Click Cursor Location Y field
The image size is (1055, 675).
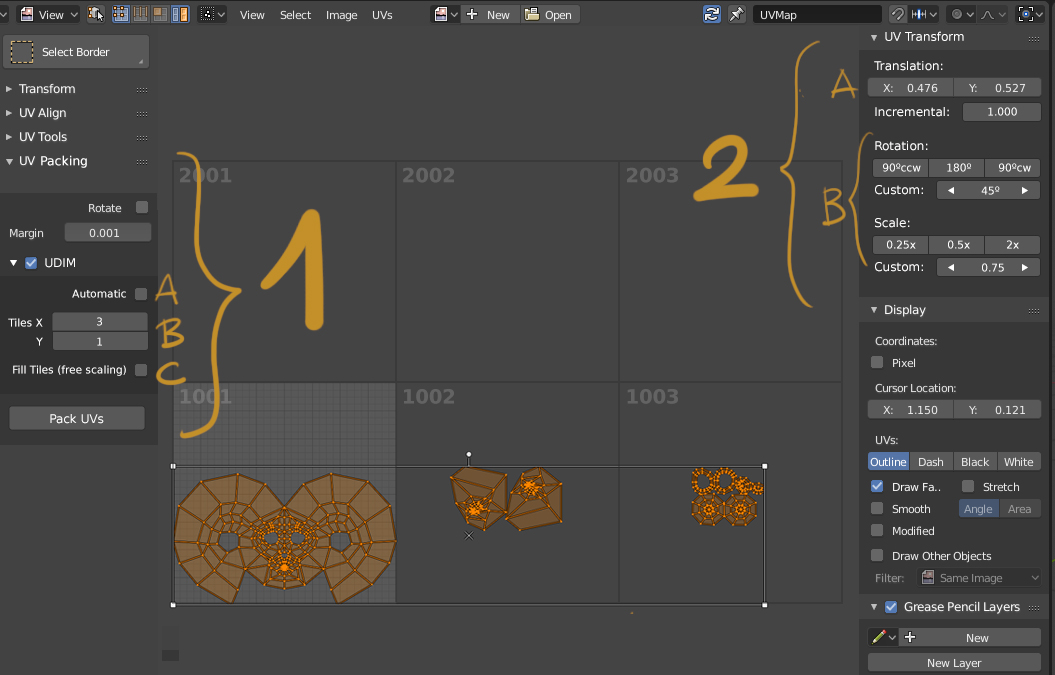pos(997,410)
